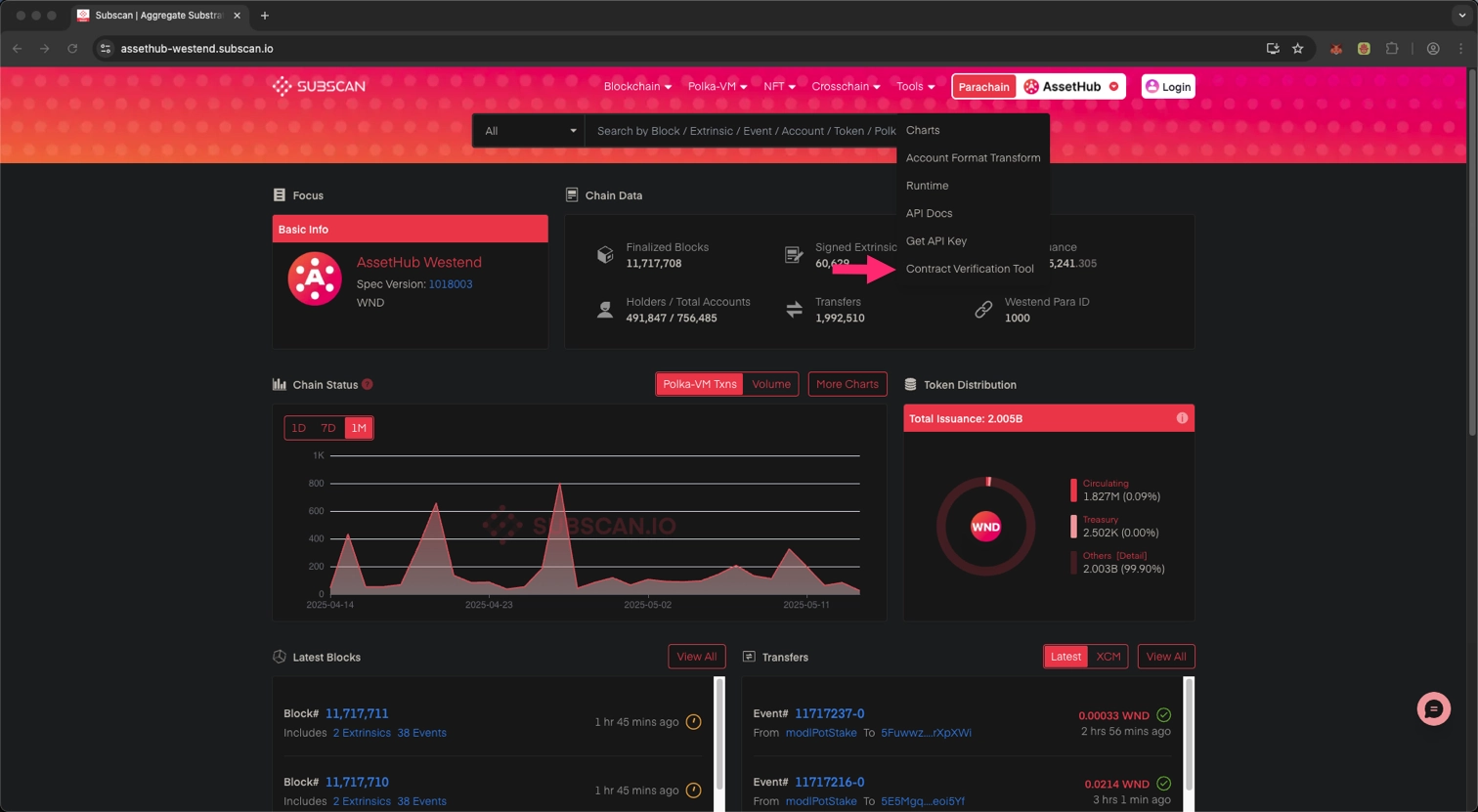Click the info icon on Total Issuance bar
This screenshot has height=812, width=1478.
click(1182, 418)
